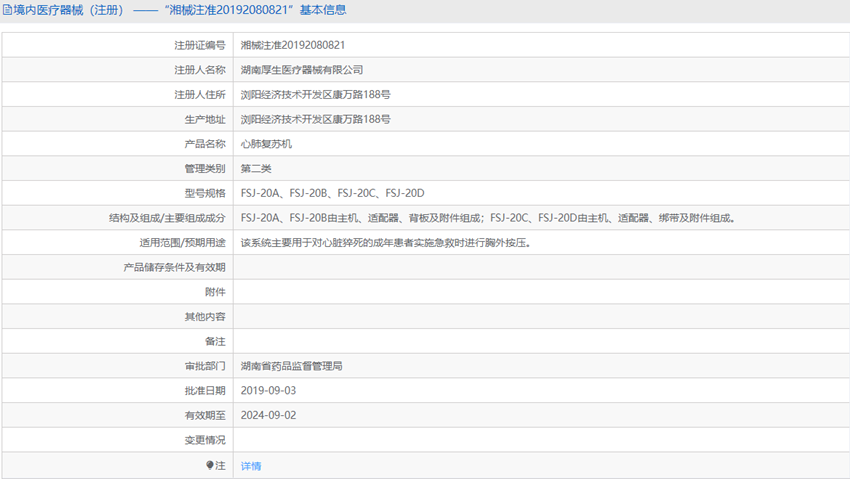
Task: Select the value 第二类
Action: coord(256,169)
